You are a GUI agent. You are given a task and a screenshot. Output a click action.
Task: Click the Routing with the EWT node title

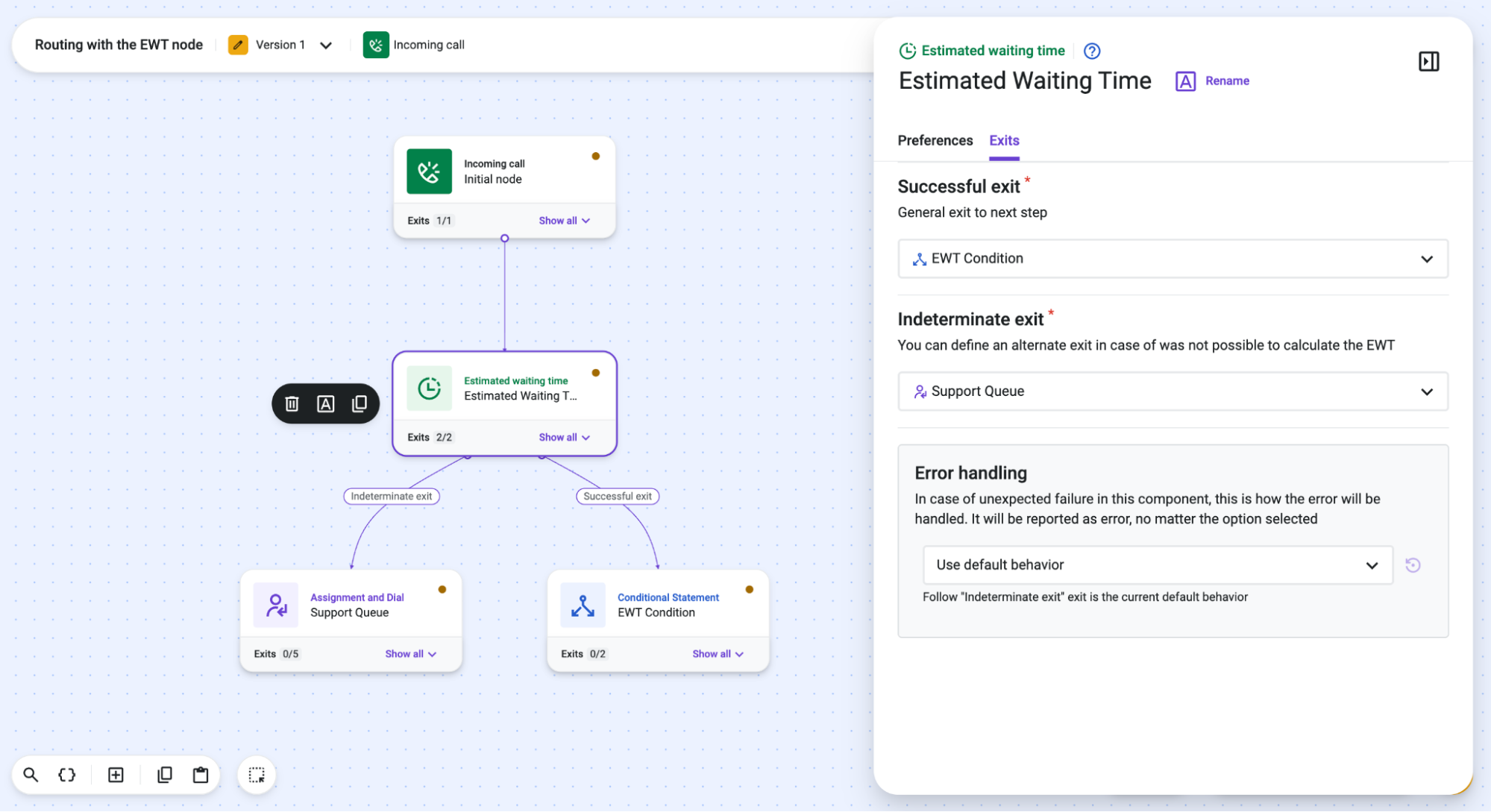119,45
